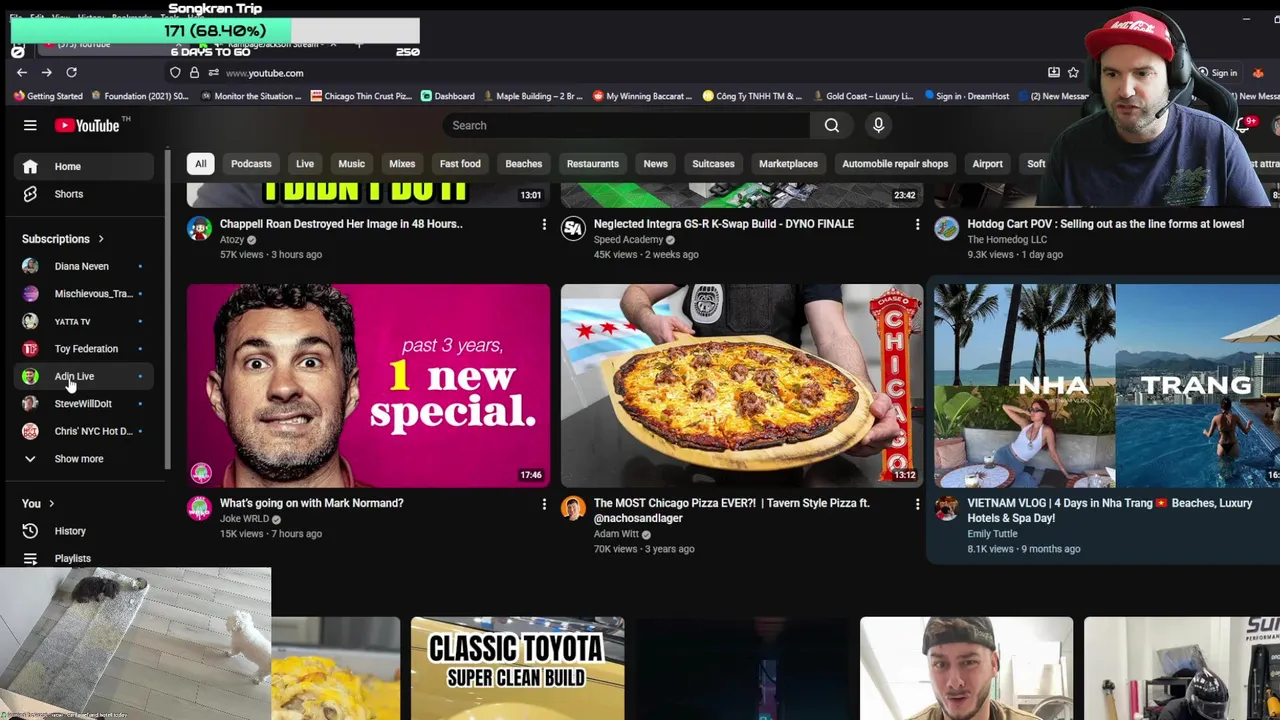The image size is (1280, 720).
Task: Open My Winning Baccarat bookmark
Action: (642, 96)
